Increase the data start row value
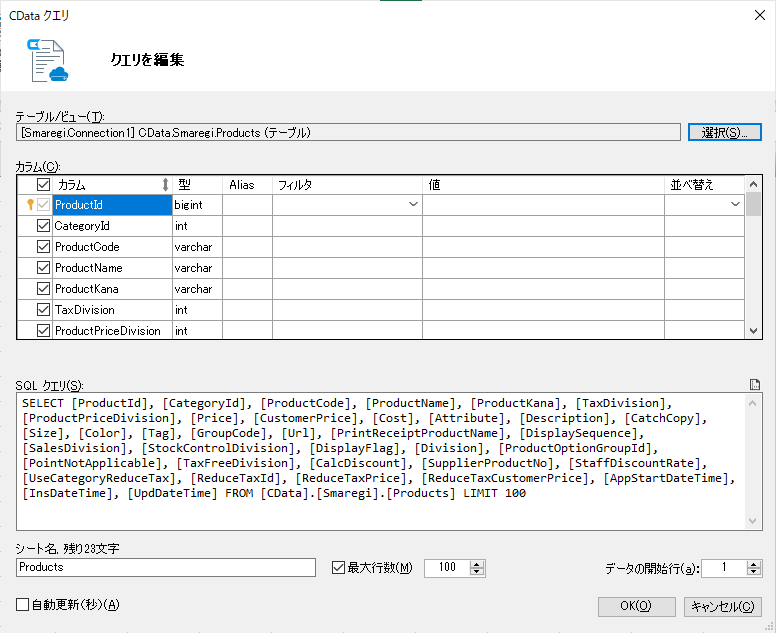Image resolution: width=776 pixels, height=633 pixels. (x=754, y=564)
